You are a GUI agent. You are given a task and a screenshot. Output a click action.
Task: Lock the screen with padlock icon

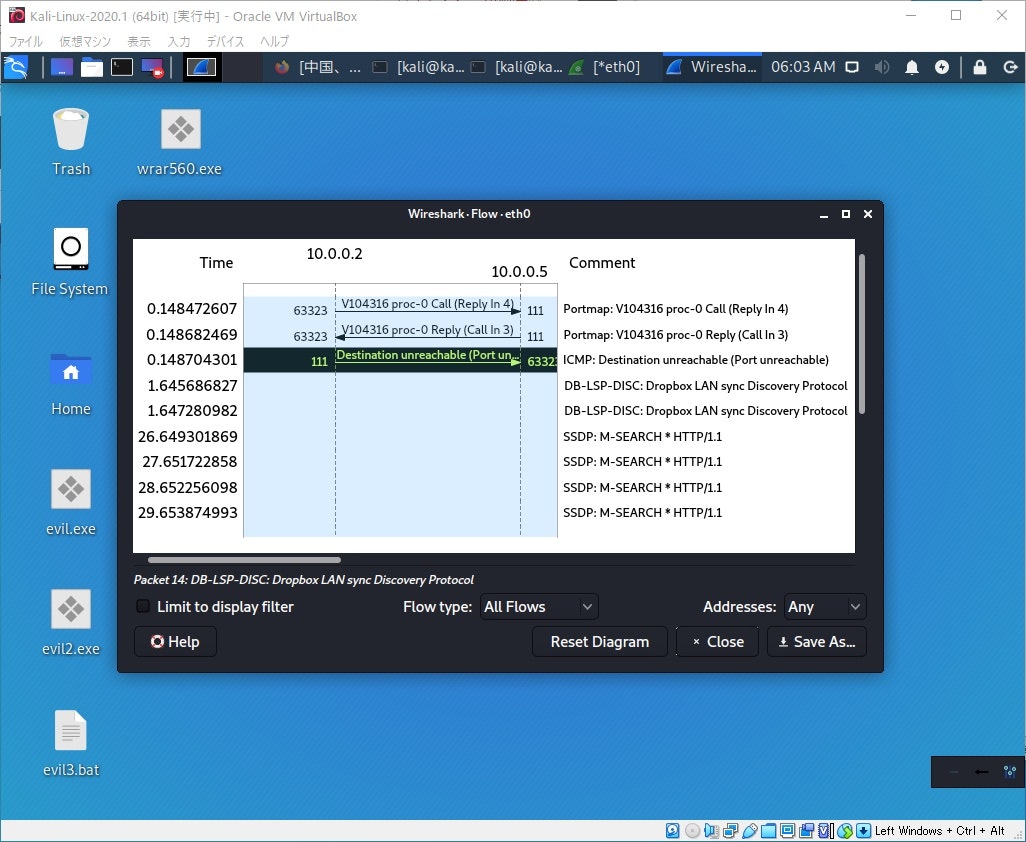[x=980, y=67]
